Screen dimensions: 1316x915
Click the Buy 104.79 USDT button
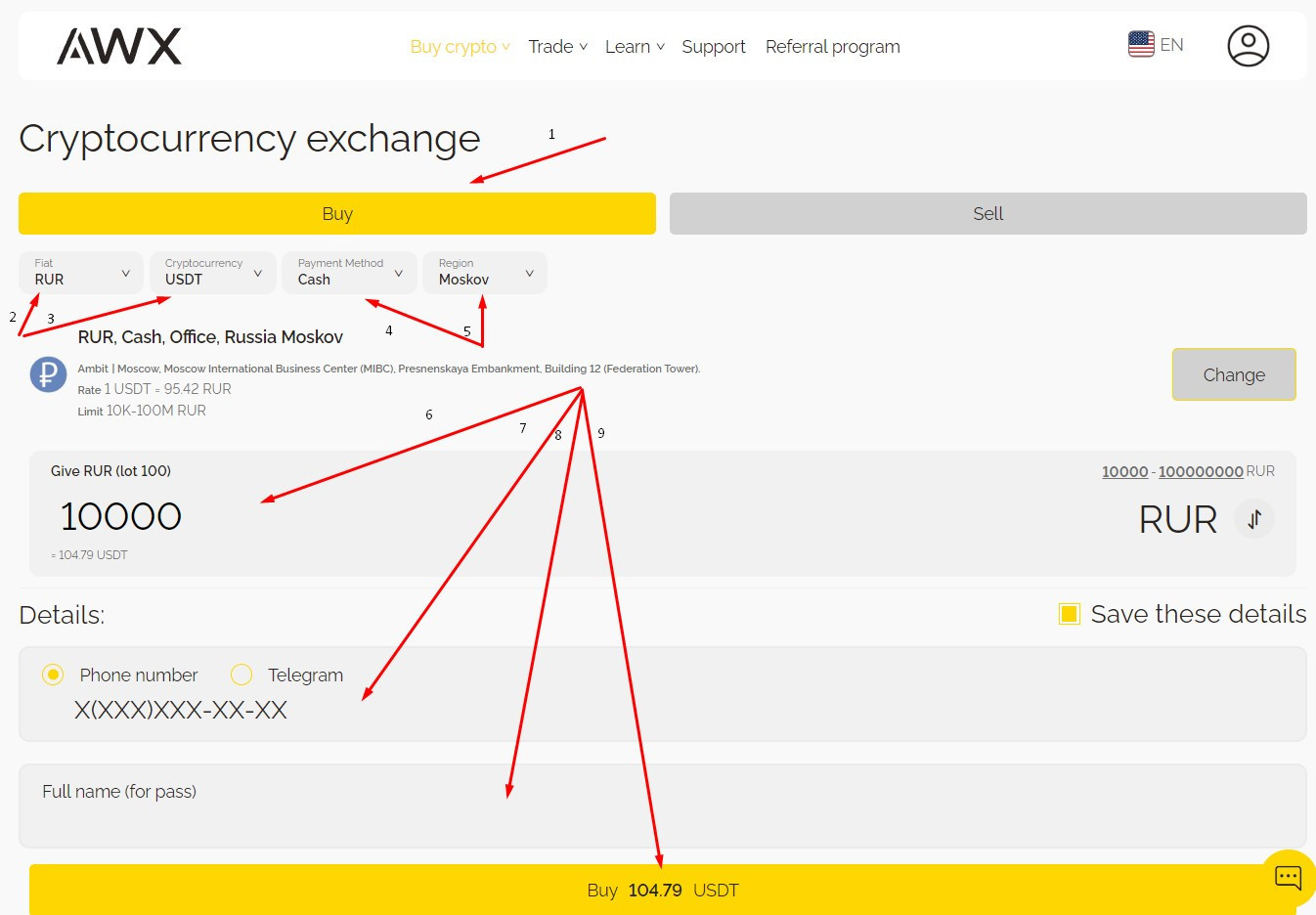pos(662,890)
